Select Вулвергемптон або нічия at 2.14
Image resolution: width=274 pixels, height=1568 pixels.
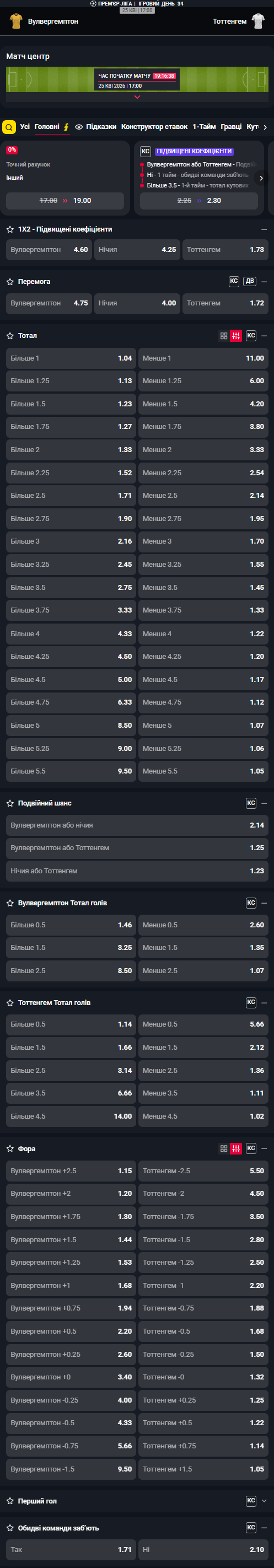(x=137, y=825)
